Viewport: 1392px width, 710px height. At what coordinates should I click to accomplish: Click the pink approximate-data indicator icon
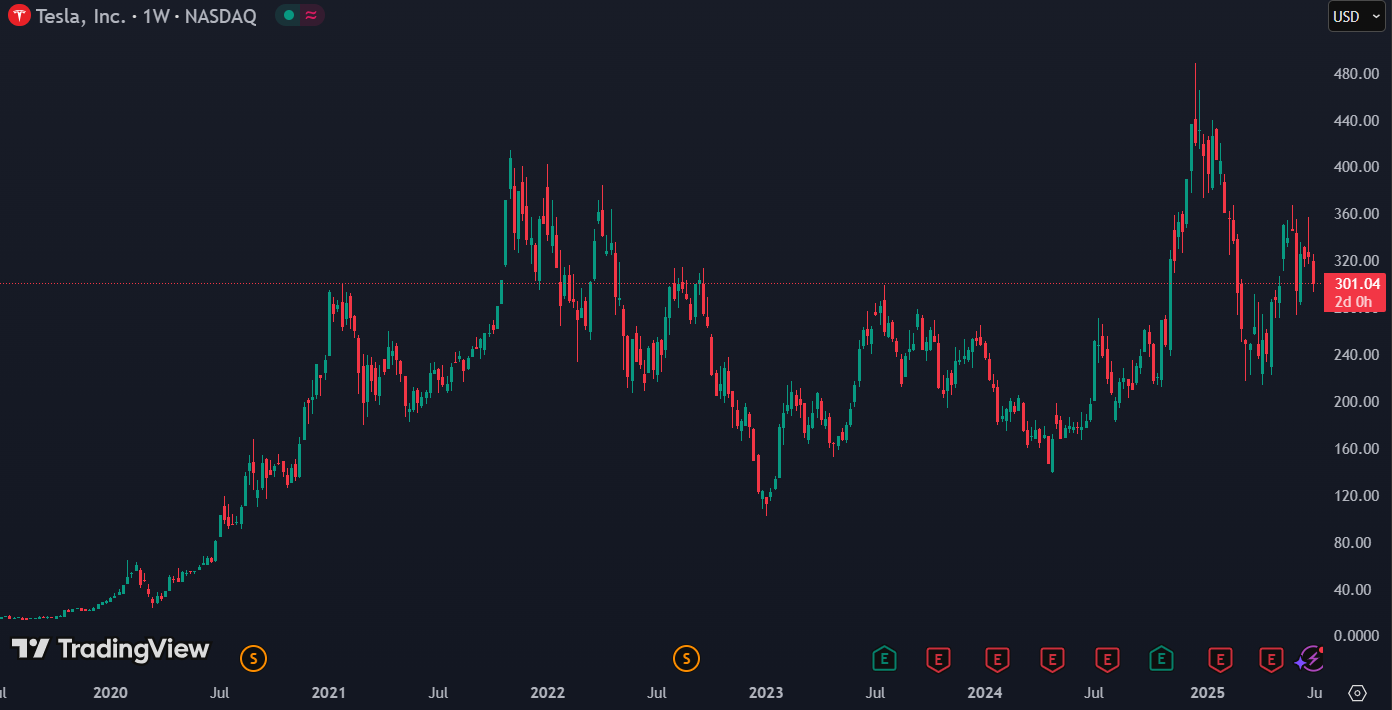(312, 16)
